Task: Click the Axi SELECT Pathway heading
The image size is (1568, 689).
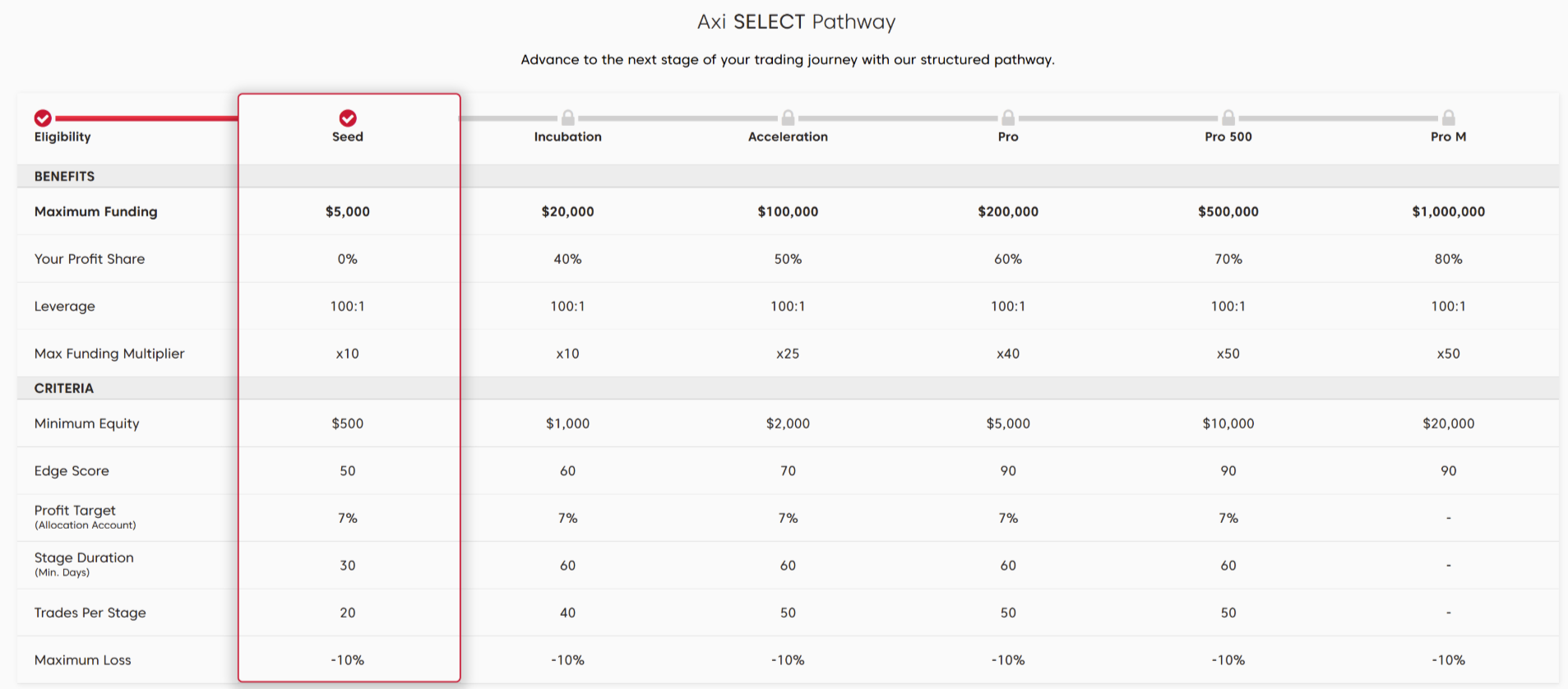Action: tap(796, 21)
